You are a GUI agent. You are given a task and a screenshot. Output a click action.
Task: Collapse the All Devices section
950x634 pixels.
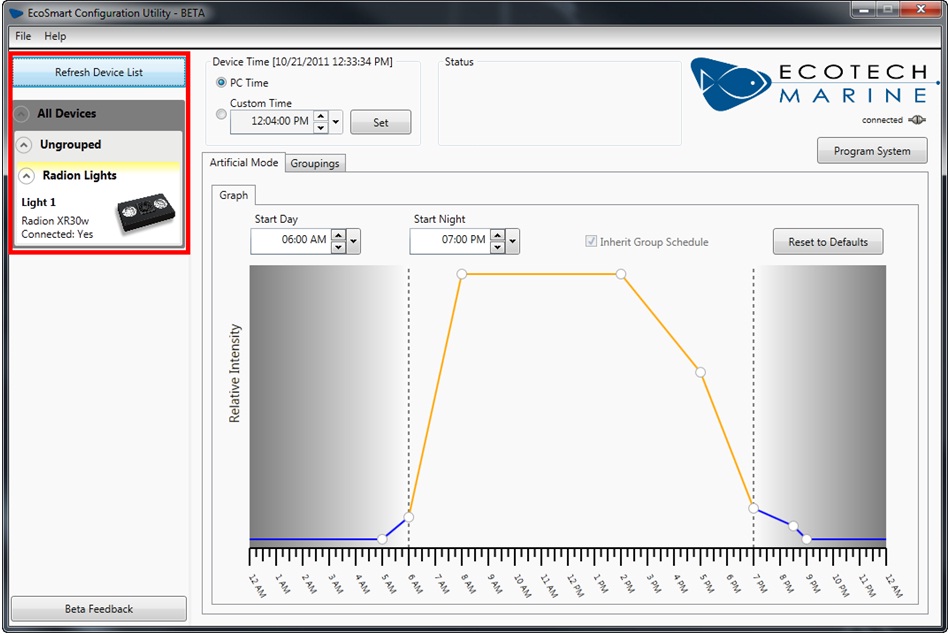pos(21,113)
